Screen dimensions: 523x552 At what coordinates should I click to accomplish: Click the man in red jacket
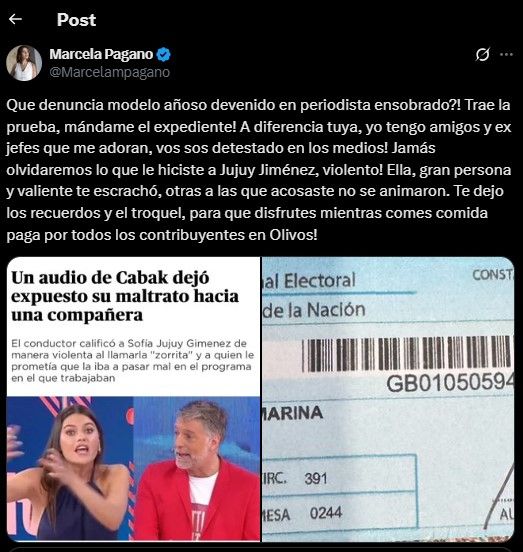coord(197,470)
